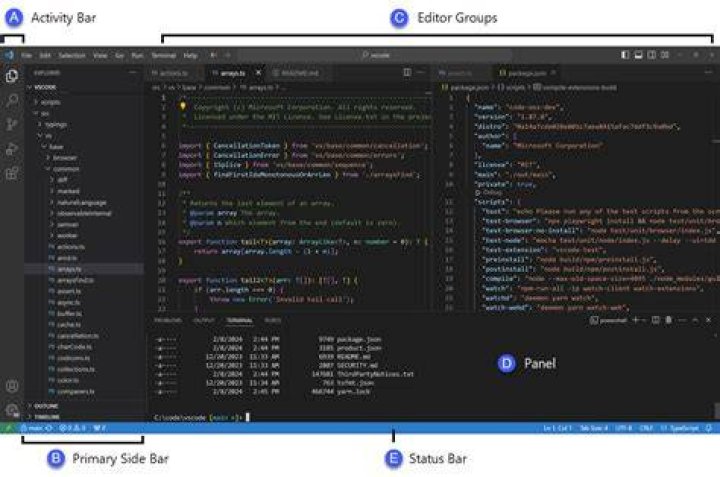Screen dimensions: 720x477
Task: Click the remote indicator in status bar
Action: coord(8,428)
